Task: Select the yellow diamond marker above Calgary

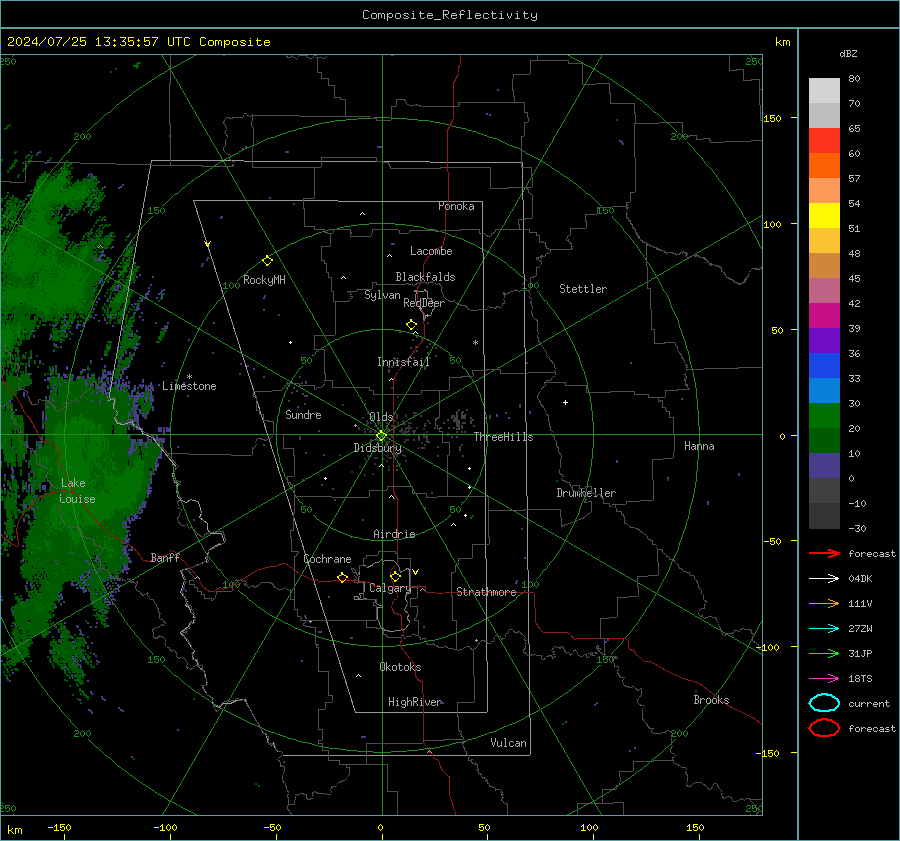Action: tap(395, 576)
